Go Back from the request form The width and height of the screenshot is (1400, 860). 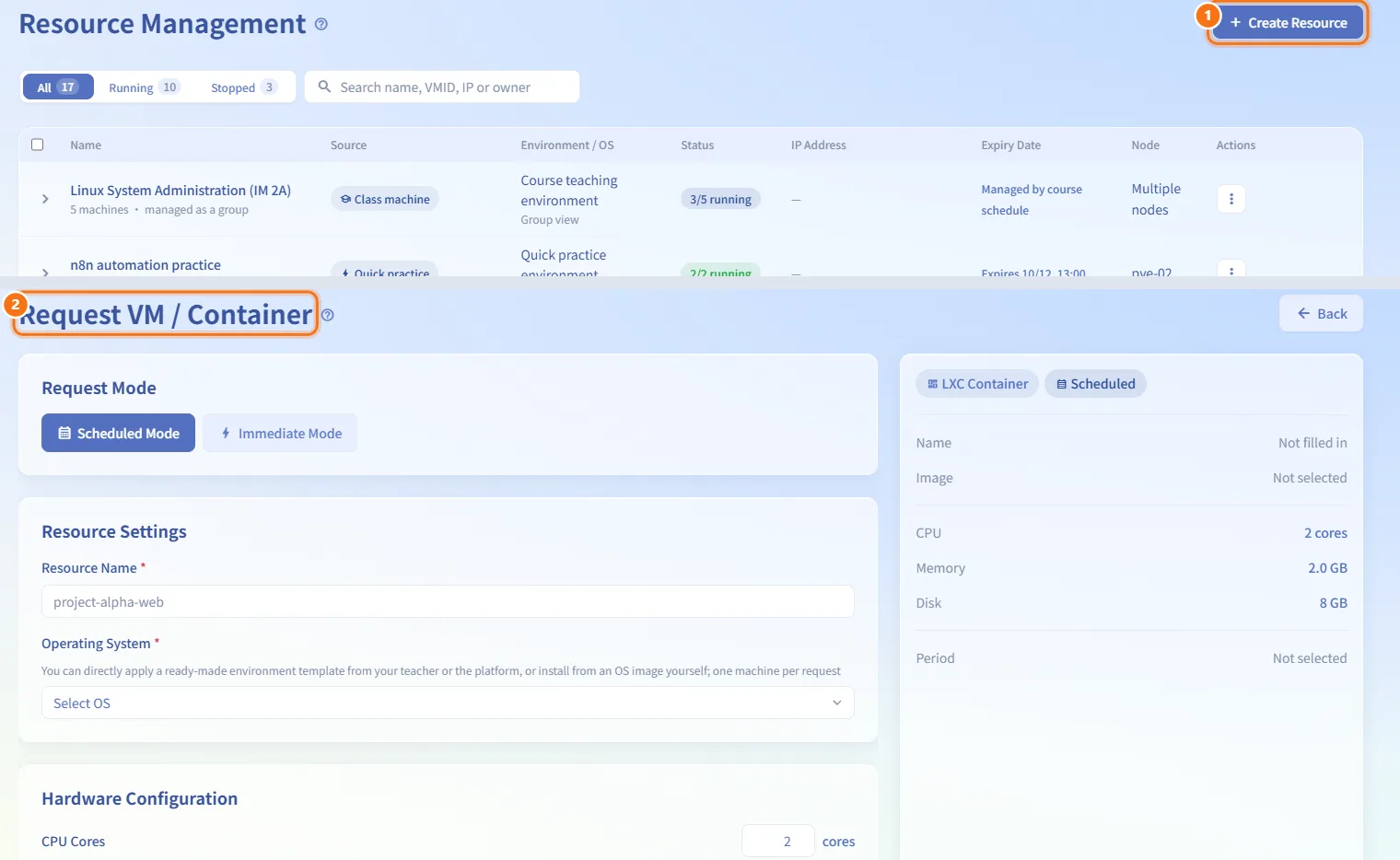[1321, 314]
